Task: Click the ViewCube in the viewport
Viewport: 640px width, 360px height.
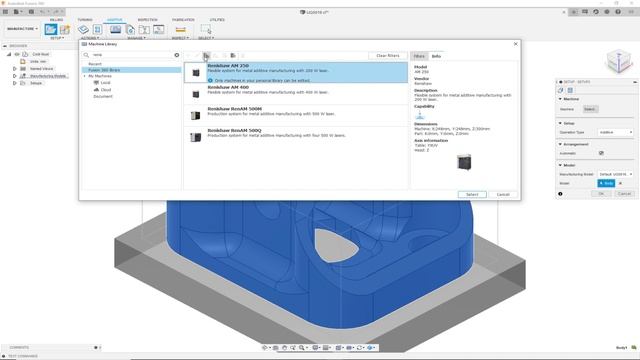Action: click(619, 61)
